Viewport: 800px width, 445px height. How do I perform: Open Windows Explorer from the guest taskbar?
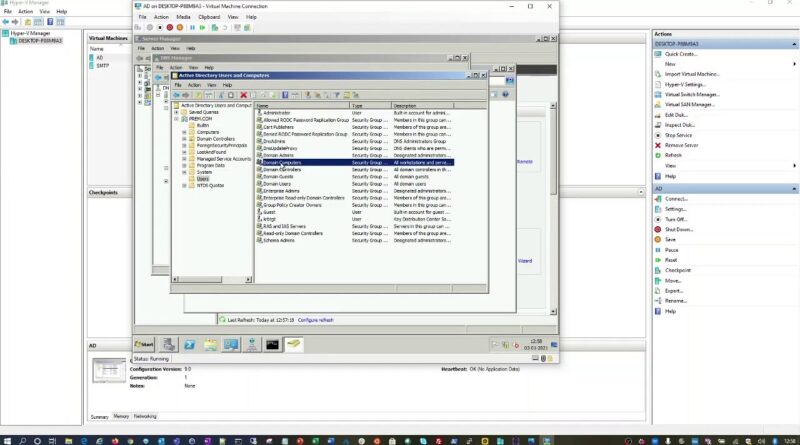(210, 345)
